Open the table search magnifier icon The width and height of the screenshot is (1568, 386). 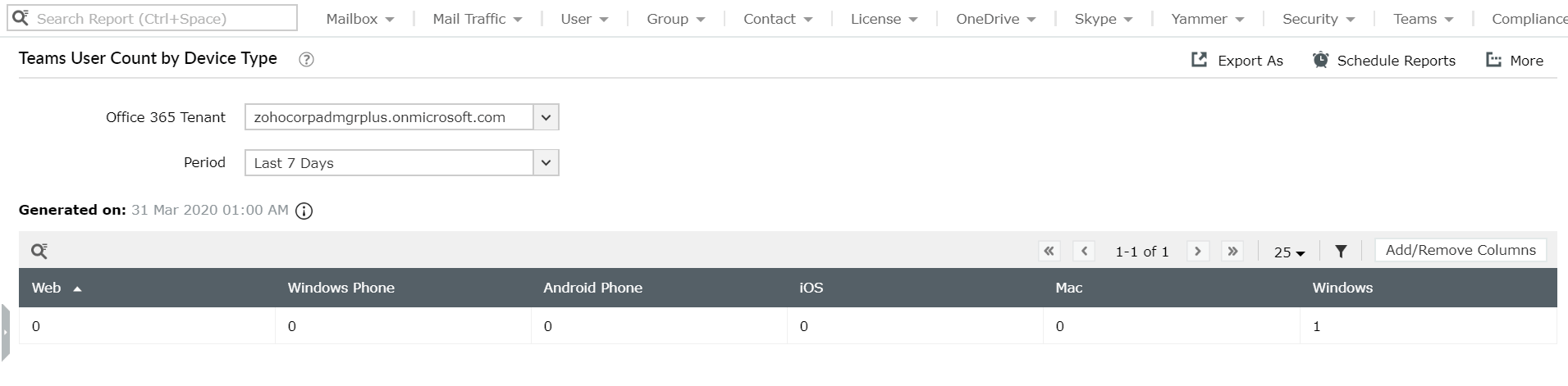point(39,251)
